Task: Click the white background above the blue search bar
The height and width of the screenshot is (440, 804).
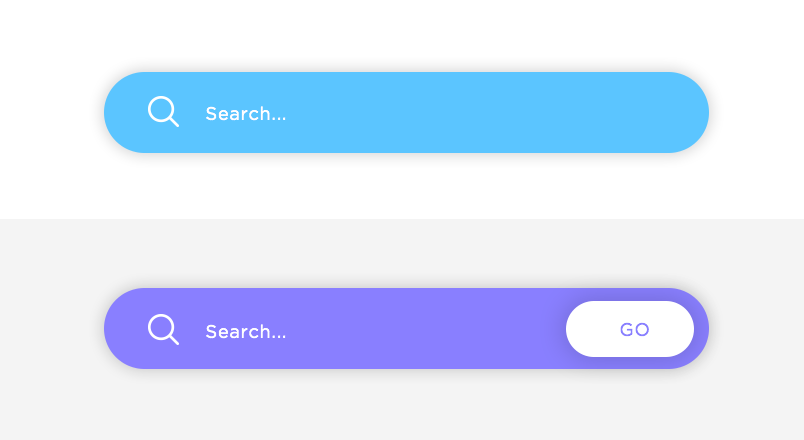Action: click(x=400, y=35)
